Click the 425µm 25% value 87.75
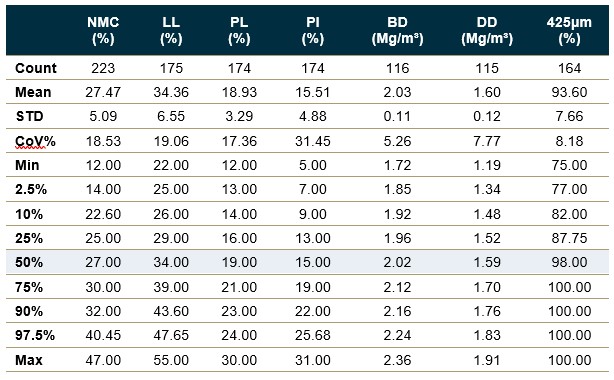The height and width of the screenshot is (380, 614). 569,238
